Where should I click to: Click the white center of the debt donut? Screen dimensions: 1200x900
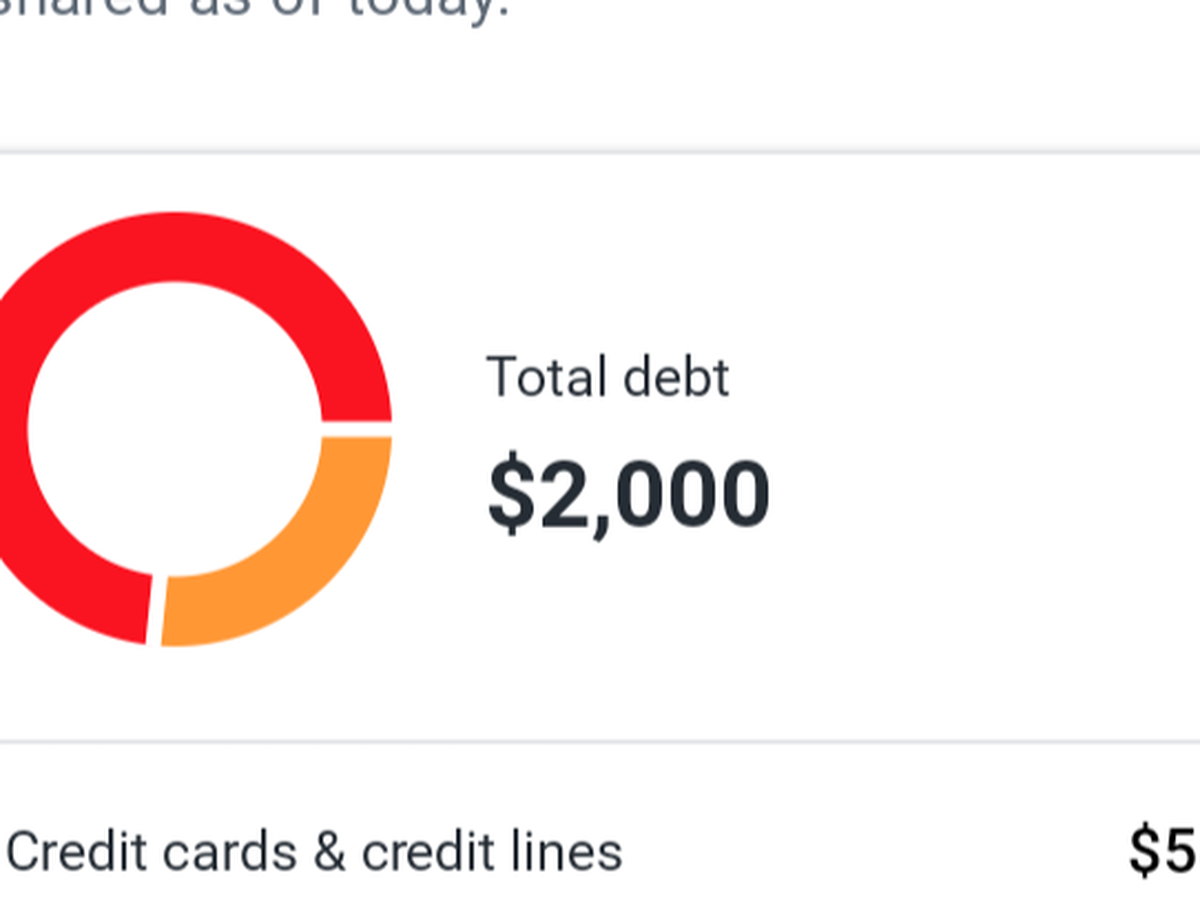[175, 430]
